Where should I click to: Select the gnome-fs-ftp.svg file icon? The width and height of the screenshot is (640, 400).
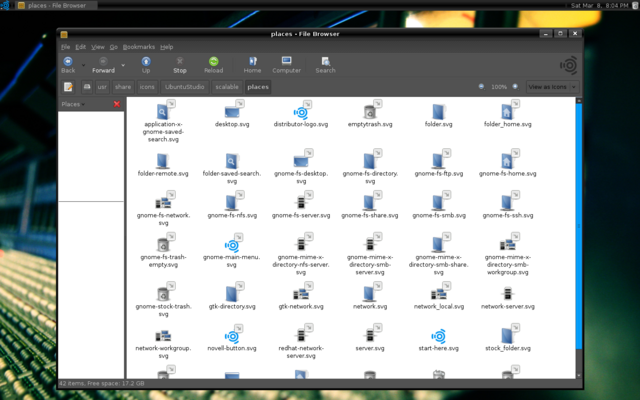tap(438, 160)
